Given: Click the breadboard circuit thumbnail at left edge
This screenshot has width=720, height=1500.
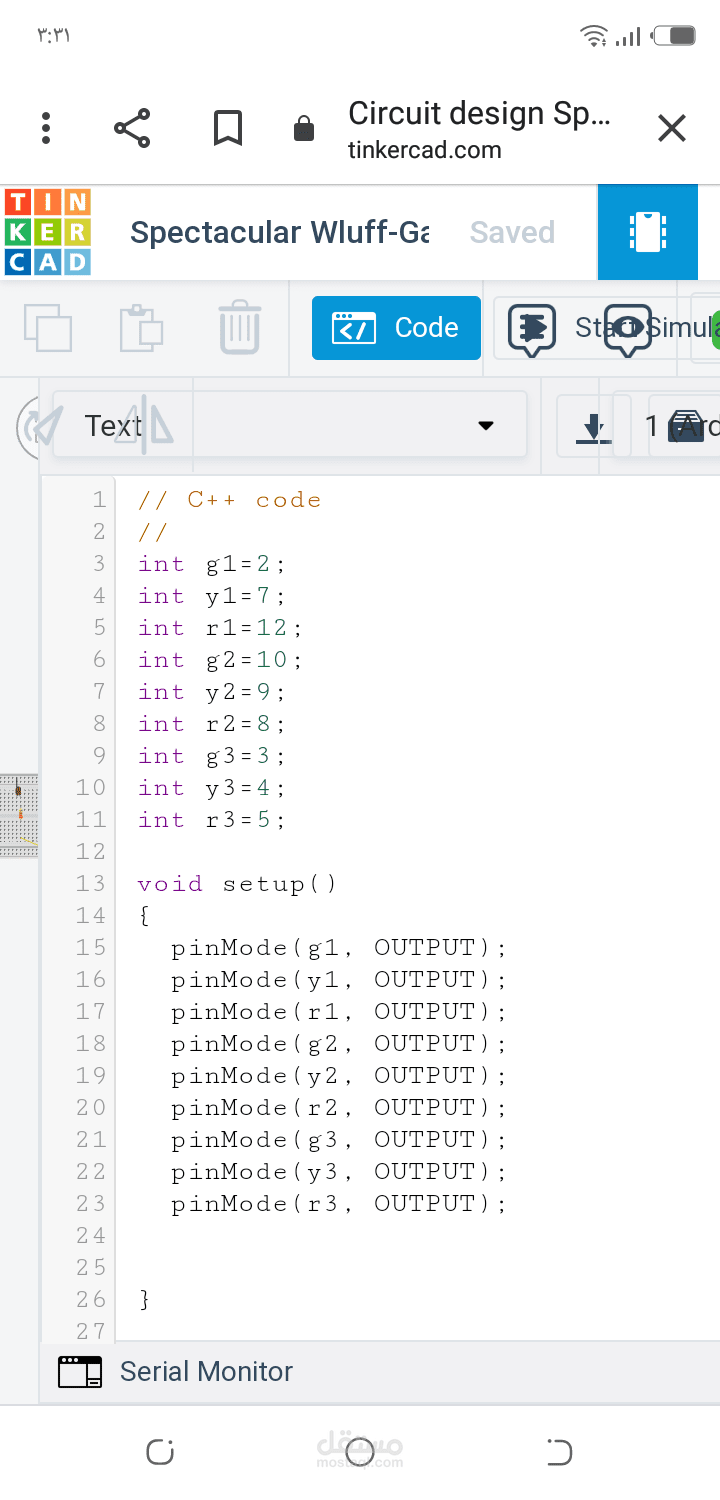Looking at the screenshot, I should coord(19,815).
